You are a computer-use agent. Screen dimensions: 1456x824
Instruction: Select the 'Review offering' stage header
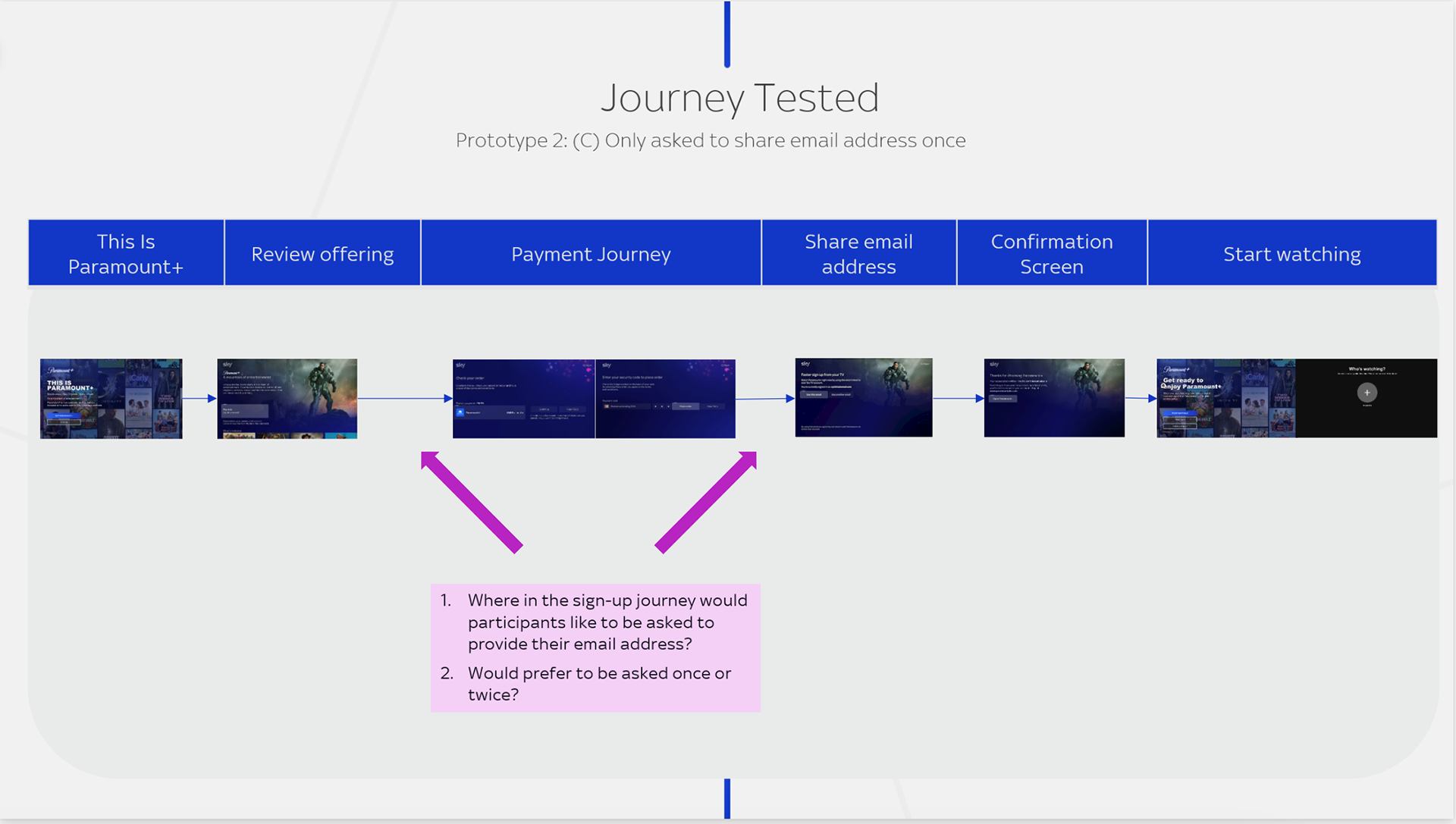point(322,253)
